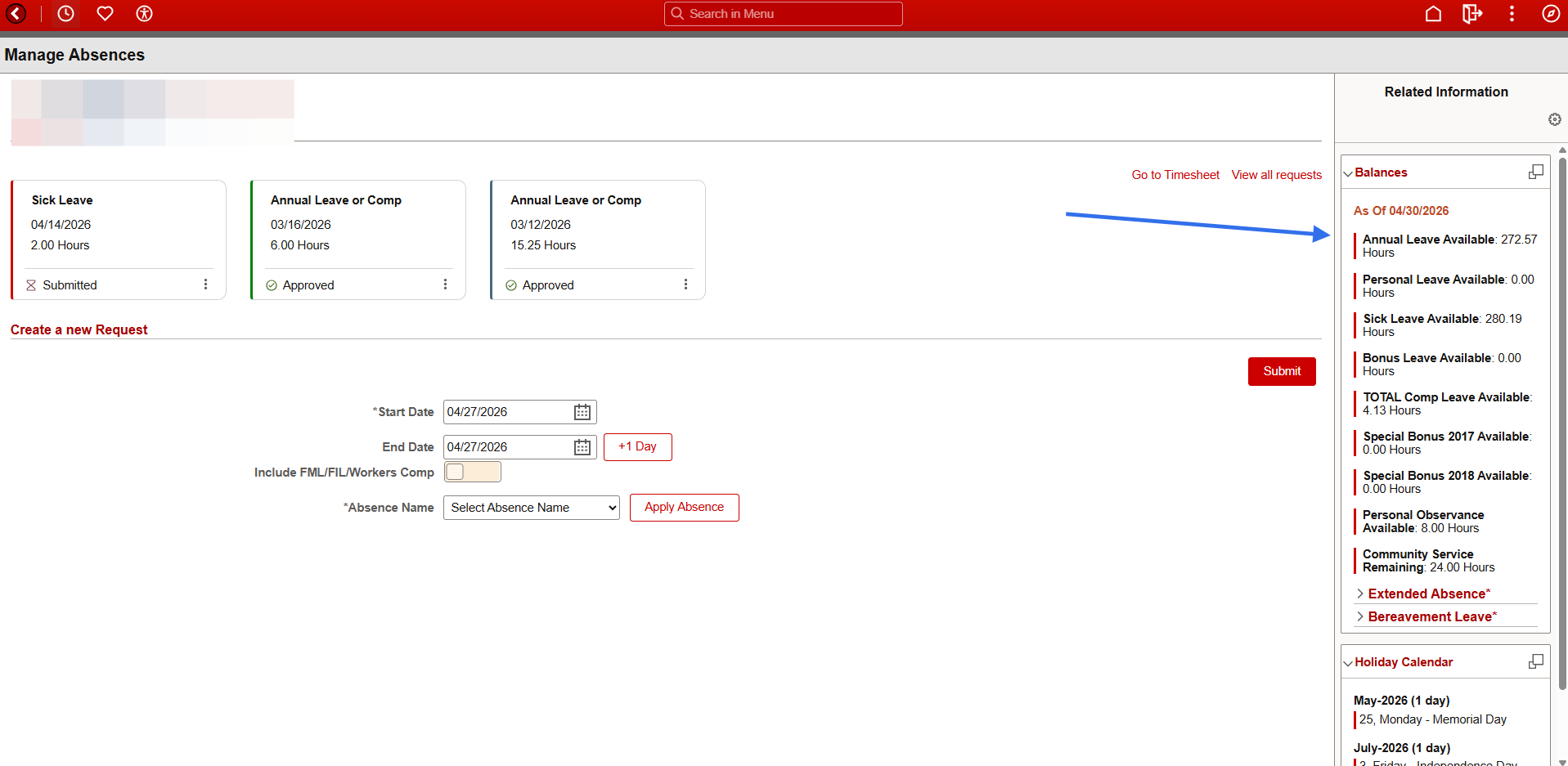
Task: Open the Sick Leave 04/14/2026 card
Action: 119,240
